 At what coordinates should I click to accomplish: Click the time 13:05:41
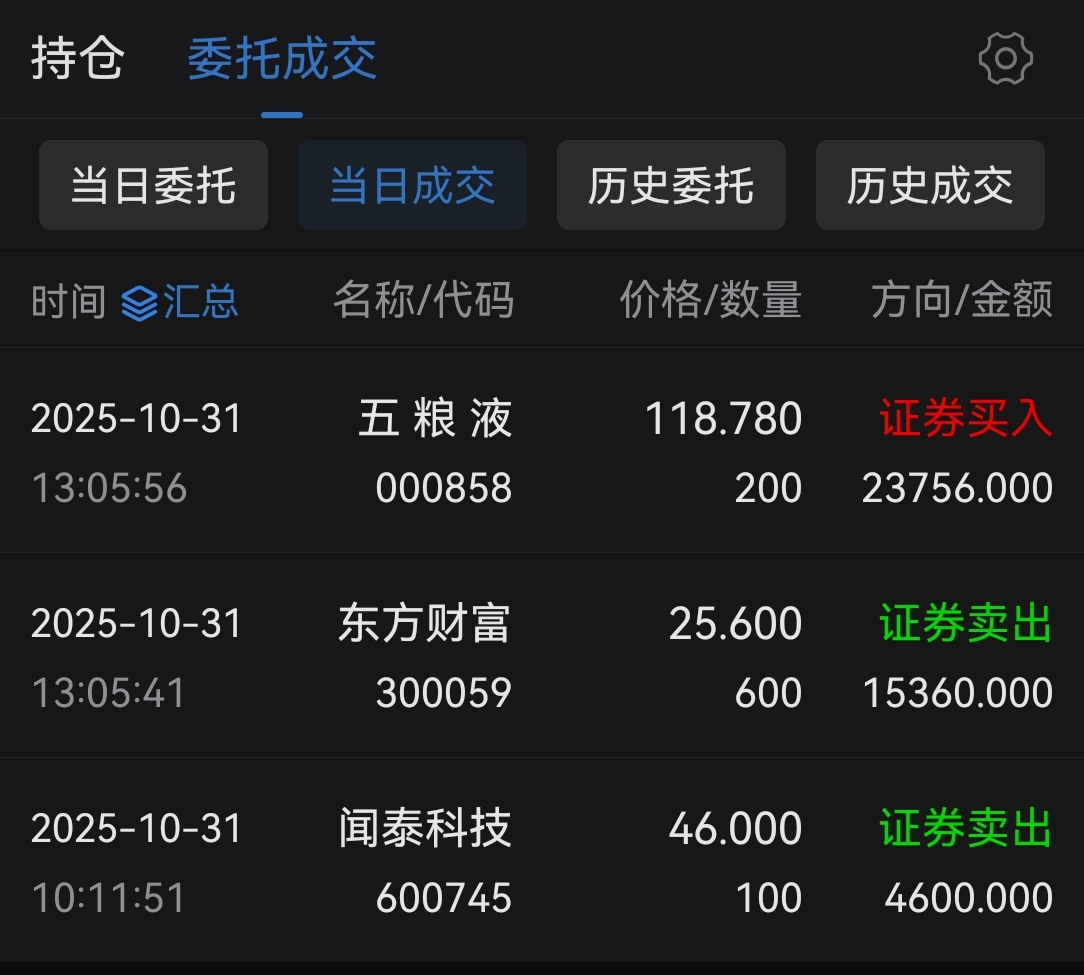click(109, 692)
